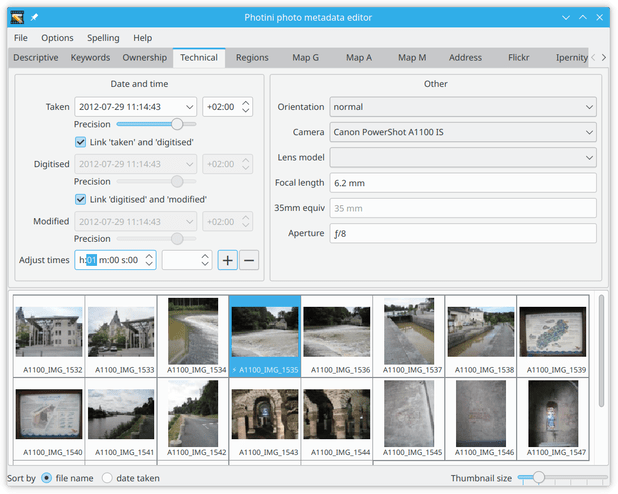Click the Focal length input field
Image resolution: width=618 pixels, height=494 pixels.
click(x=463, y=183)
